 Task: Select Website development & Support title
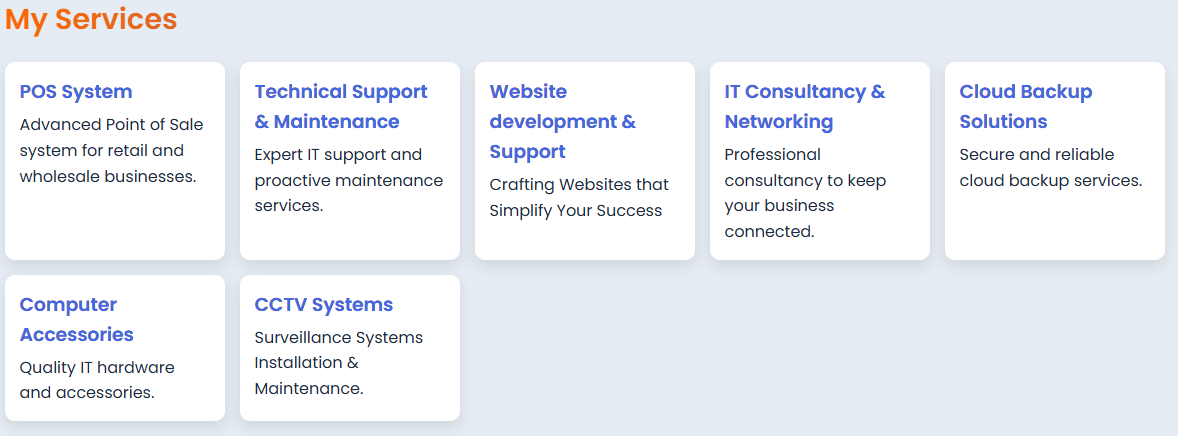(x=563, y=122)
